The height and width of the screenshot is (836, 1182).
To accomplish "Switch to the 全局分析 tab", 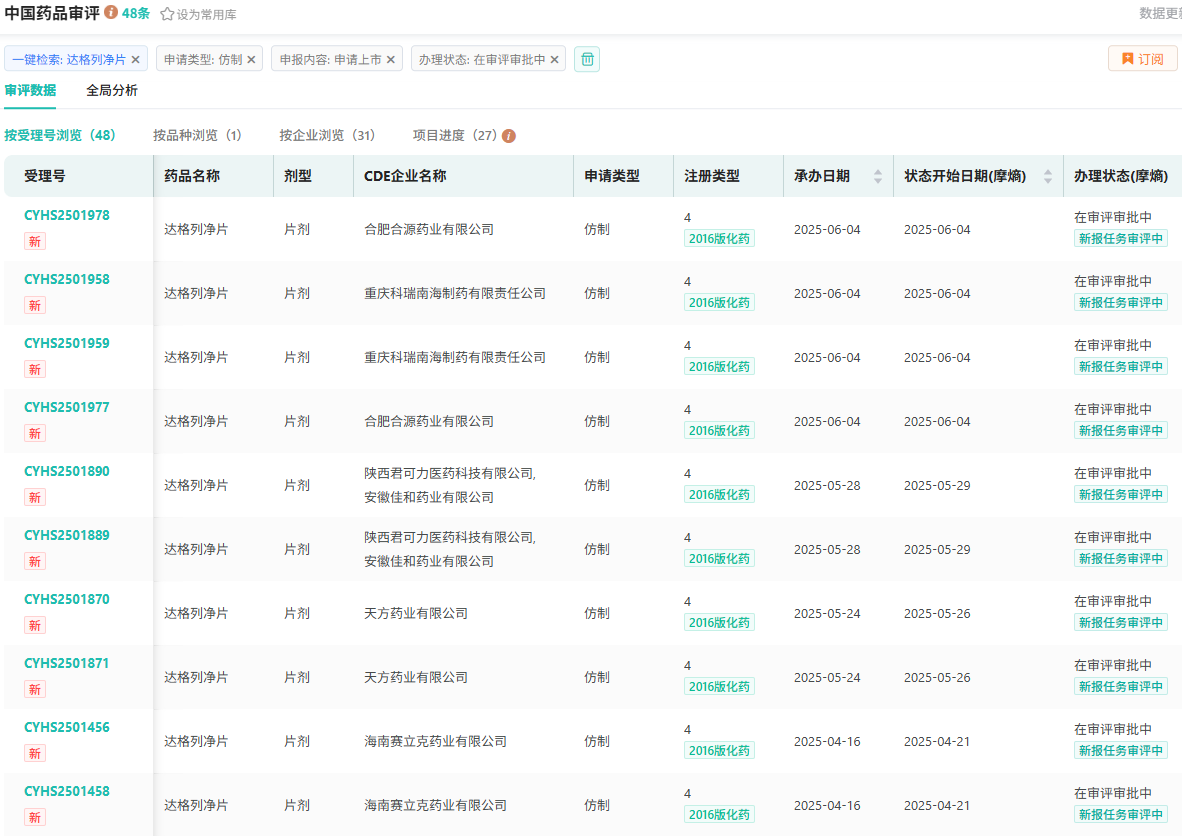I will pos(112,90).
